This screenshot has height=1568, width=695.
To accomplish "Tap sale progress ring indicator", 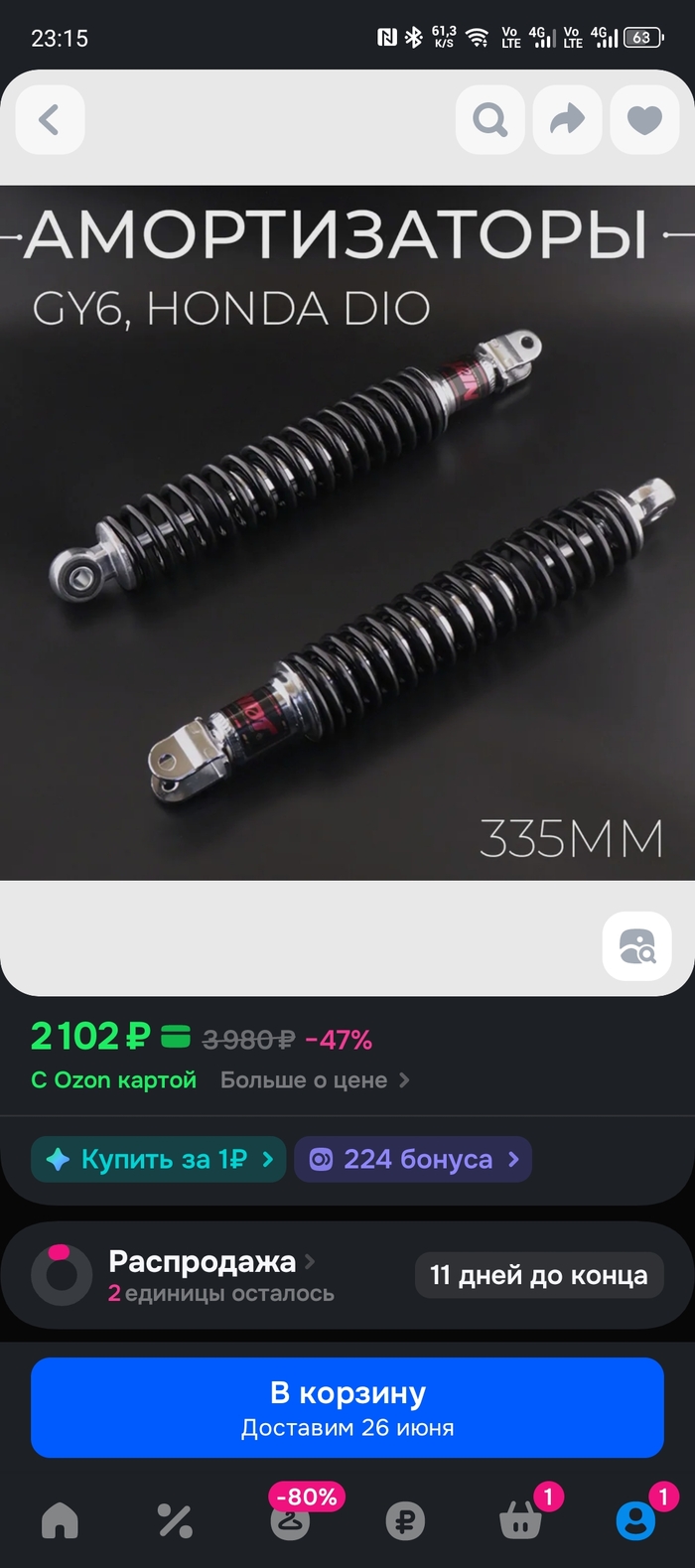I will 62,1274.
